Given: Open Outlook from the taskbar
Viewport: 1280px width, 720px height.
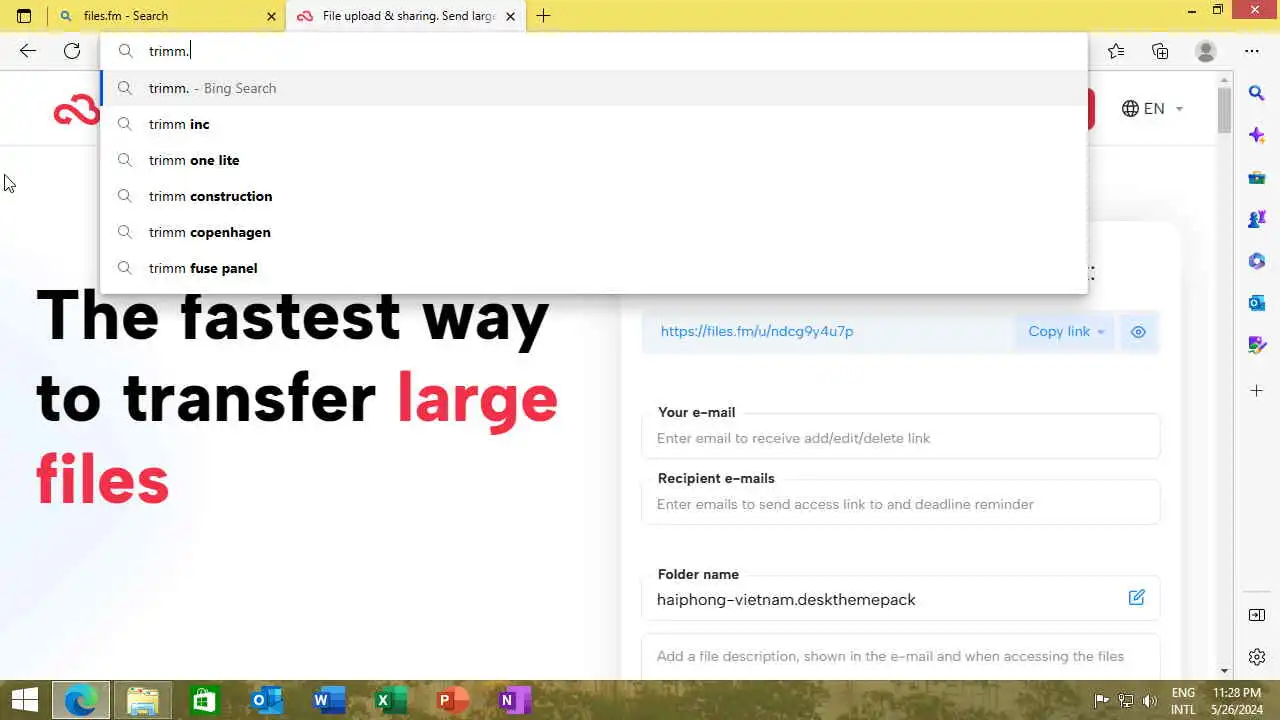Looking at the screenshot, I should [267, 700].
